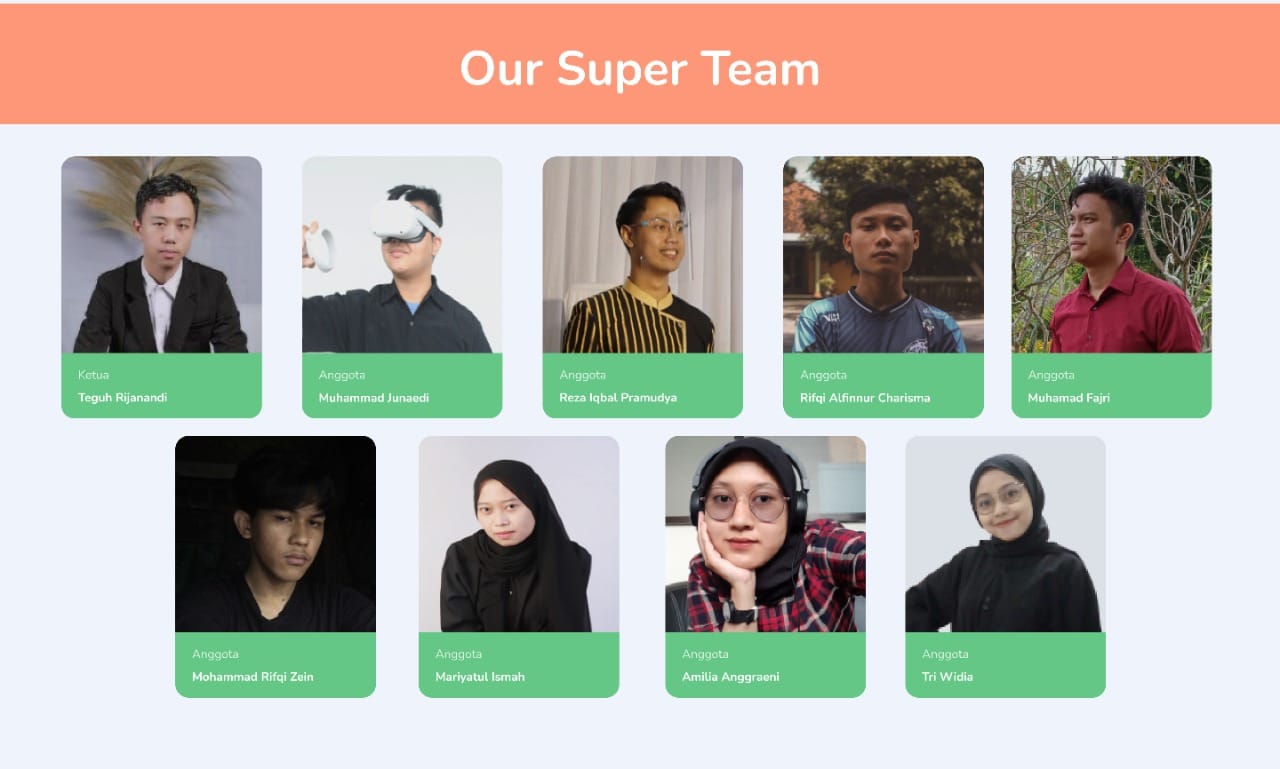
Task: Click Teguh Rijanandi's profile photo
Action: coord(161,254)
